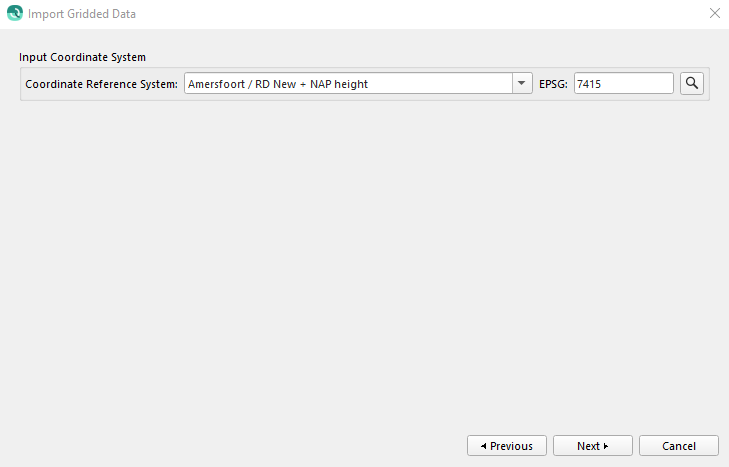Click the left arrow on the Previous button
Image resolution: width=729 pixels, height=467 pixels.
point(484,446)
